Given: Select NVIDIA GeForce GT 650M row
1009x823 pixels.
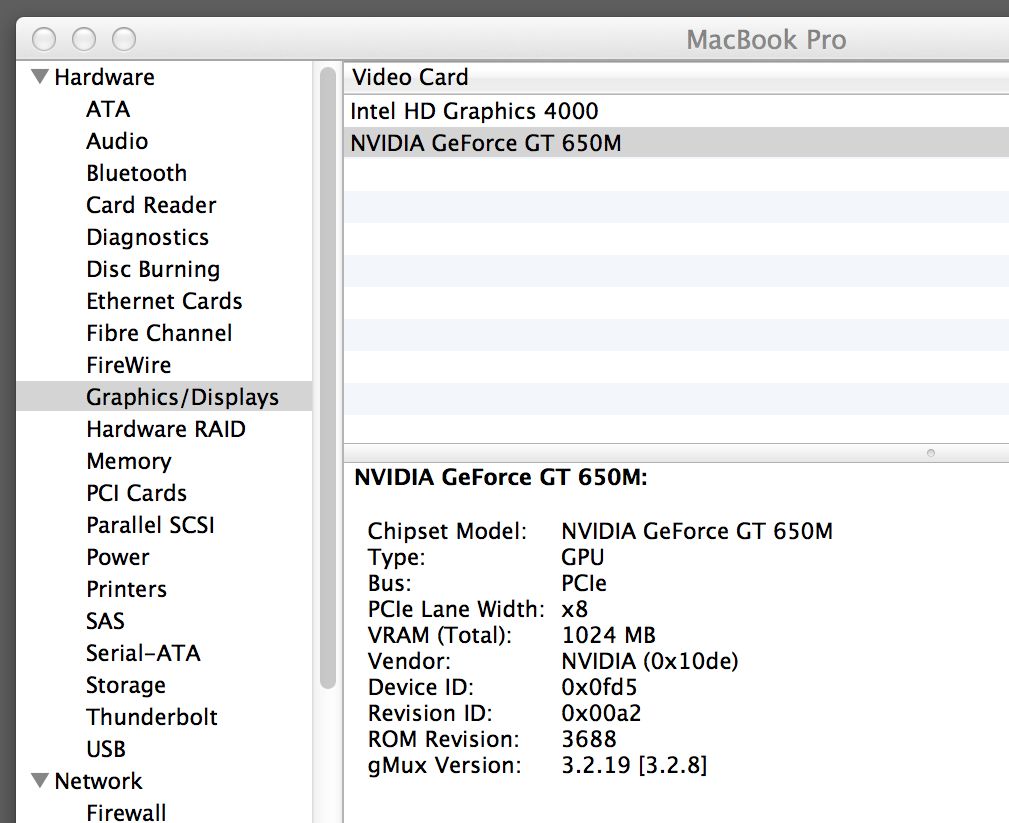Looking at the screenshot, I should 485,143.
